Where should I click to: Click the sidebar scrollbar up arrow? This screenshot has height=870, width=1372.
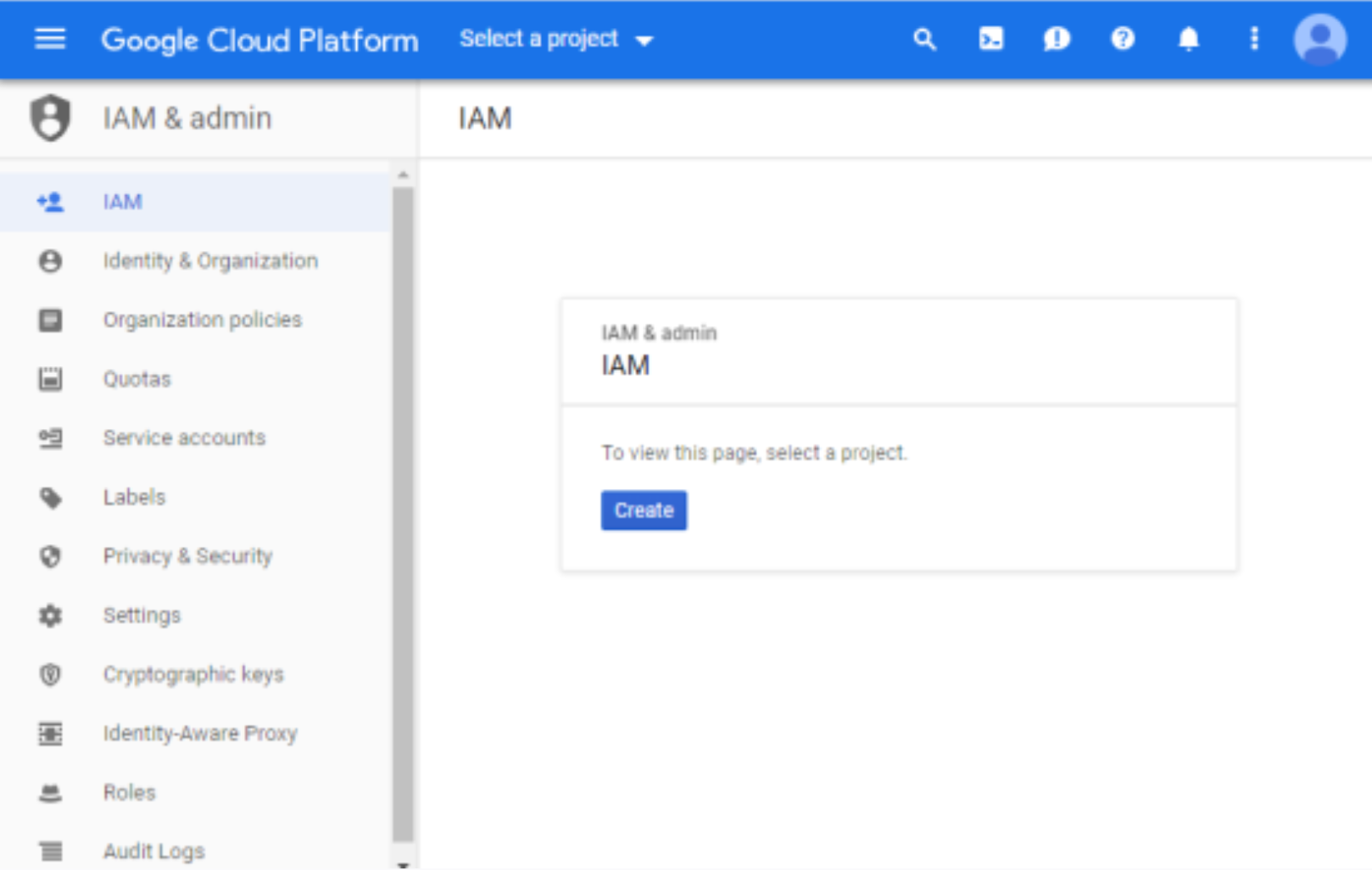403,175
